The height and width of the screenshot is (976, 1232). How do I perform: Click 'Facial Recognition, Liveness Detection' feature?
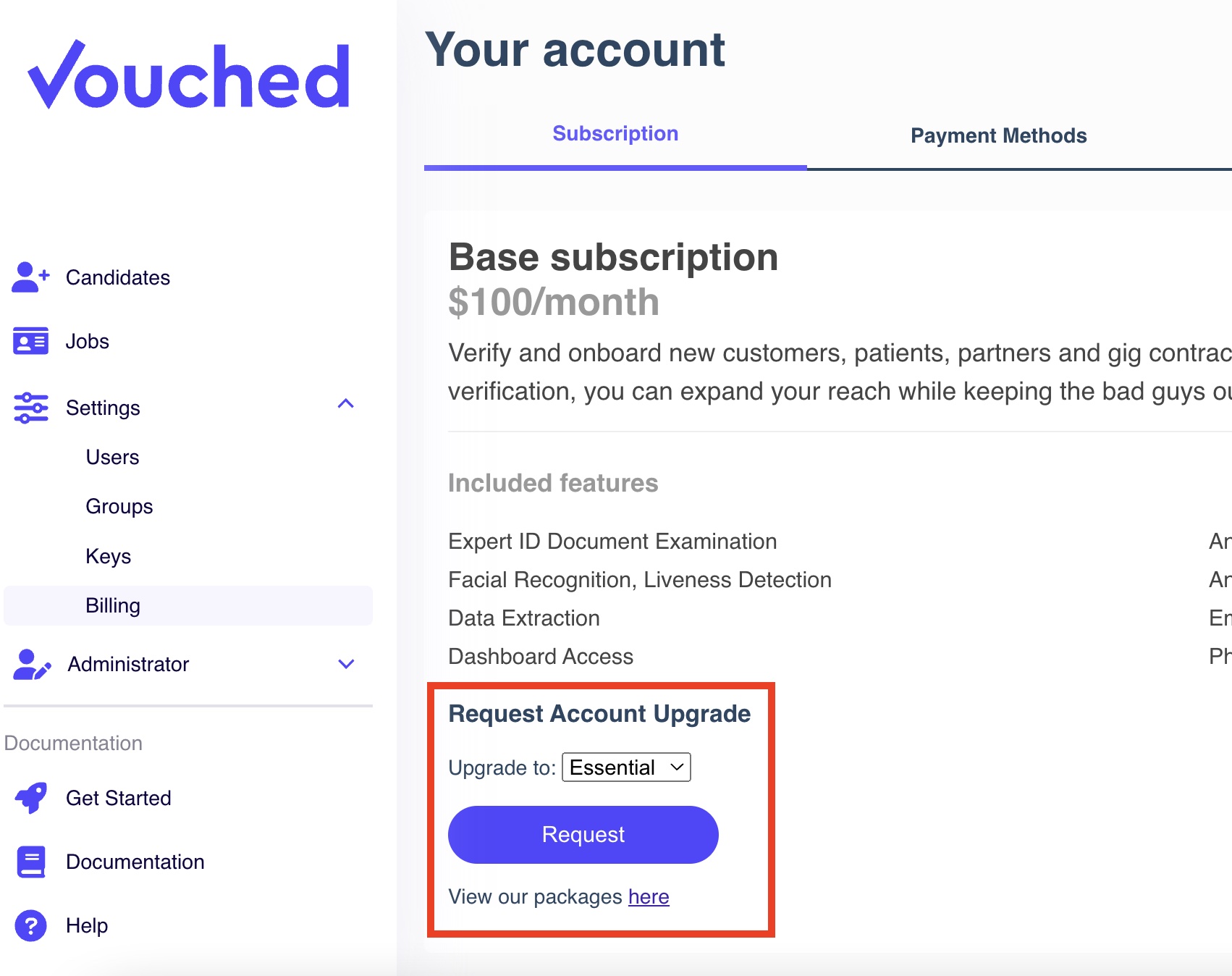640,579
